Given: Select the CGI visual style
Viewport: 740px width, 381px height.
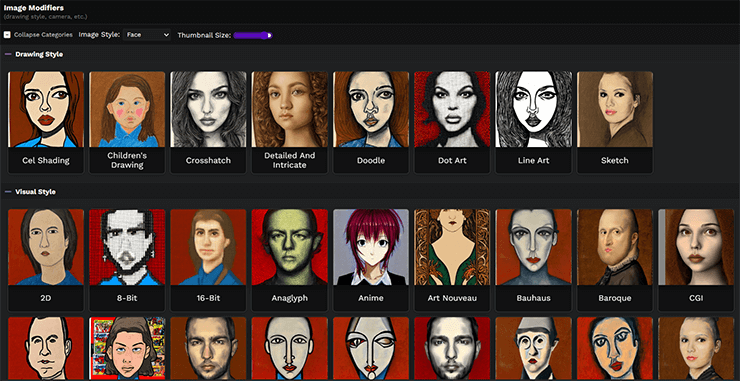Looking at the screenshot, I should (696, 260).
